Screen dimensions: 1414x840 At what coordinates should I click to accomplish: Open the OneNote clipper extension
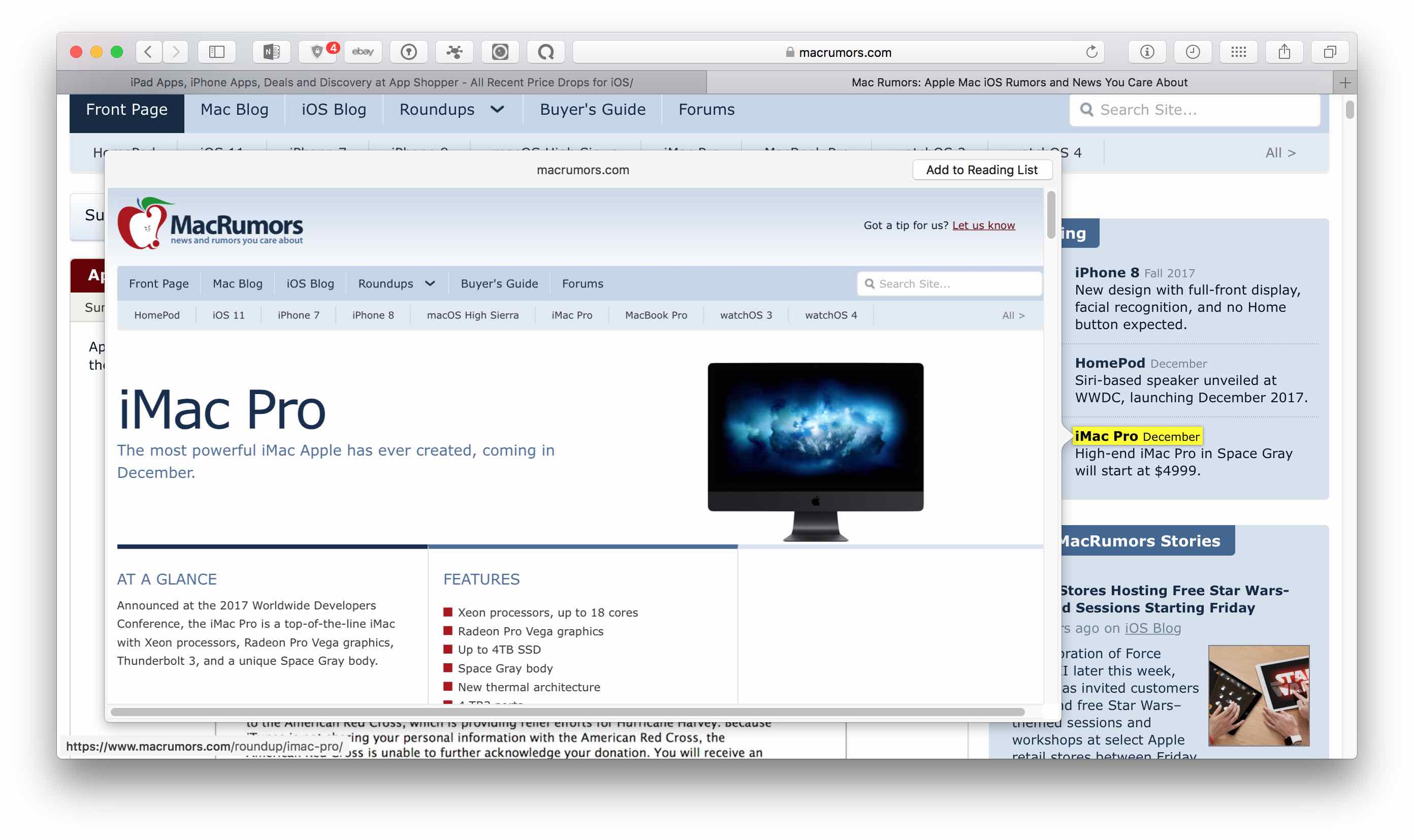tap(272, 52)
